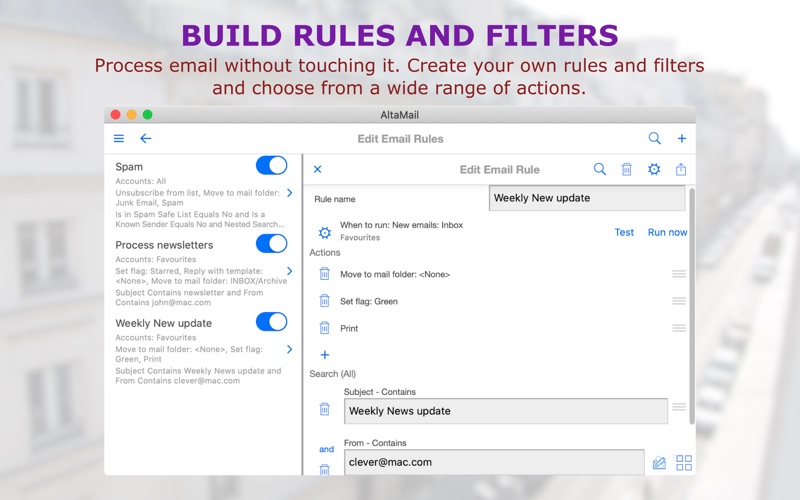
Task: Click the red close window button
Action: click(115, 114)
